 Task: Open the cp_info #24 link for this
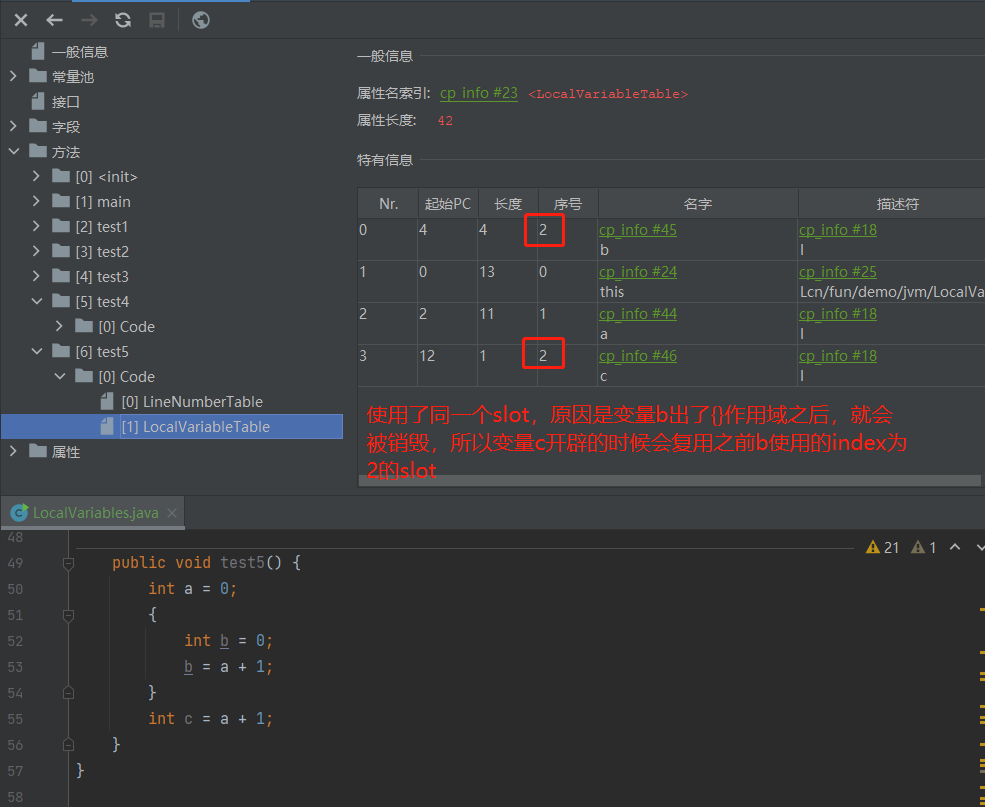click(638, 272)
